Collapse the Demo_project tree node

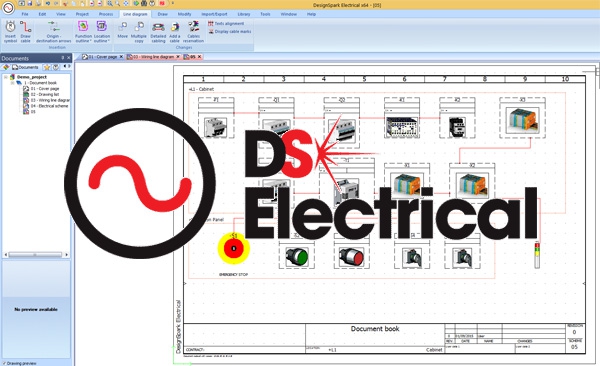[x=6, y=77]
